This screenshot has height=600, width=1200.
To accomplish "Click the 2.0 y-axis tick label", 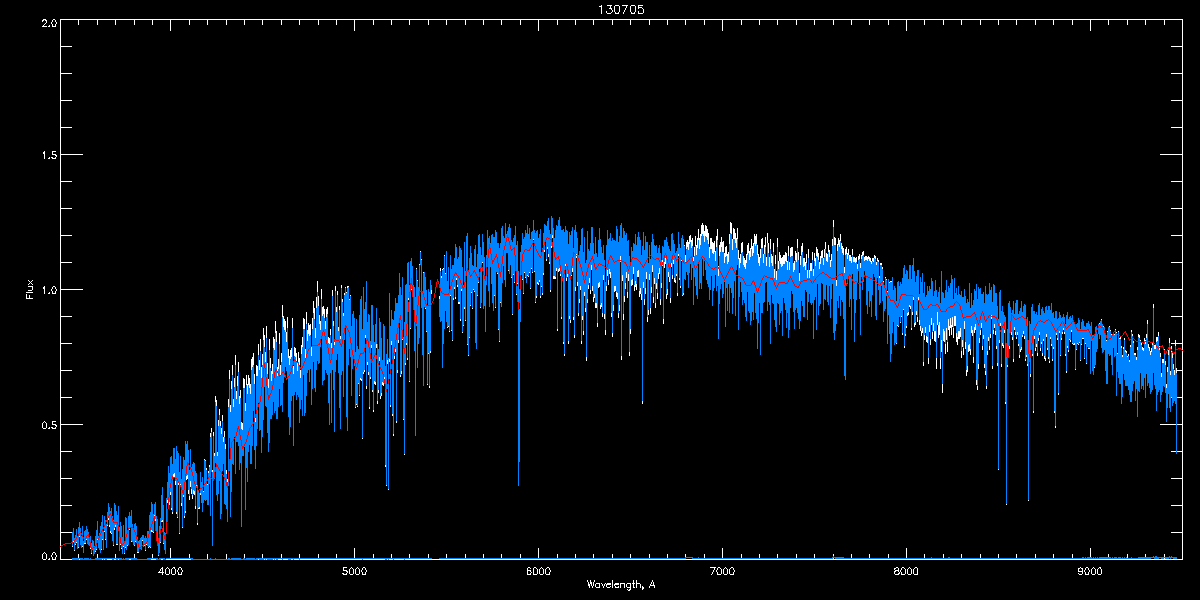I will point(48,21).
